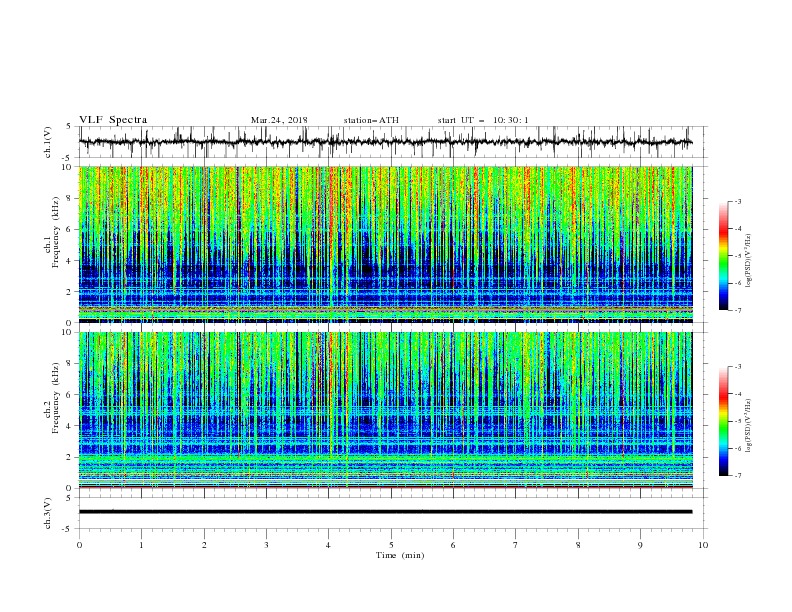Click time axis tick label '10'
Viewport: 792px width, 612px height.
click(703, 545)
